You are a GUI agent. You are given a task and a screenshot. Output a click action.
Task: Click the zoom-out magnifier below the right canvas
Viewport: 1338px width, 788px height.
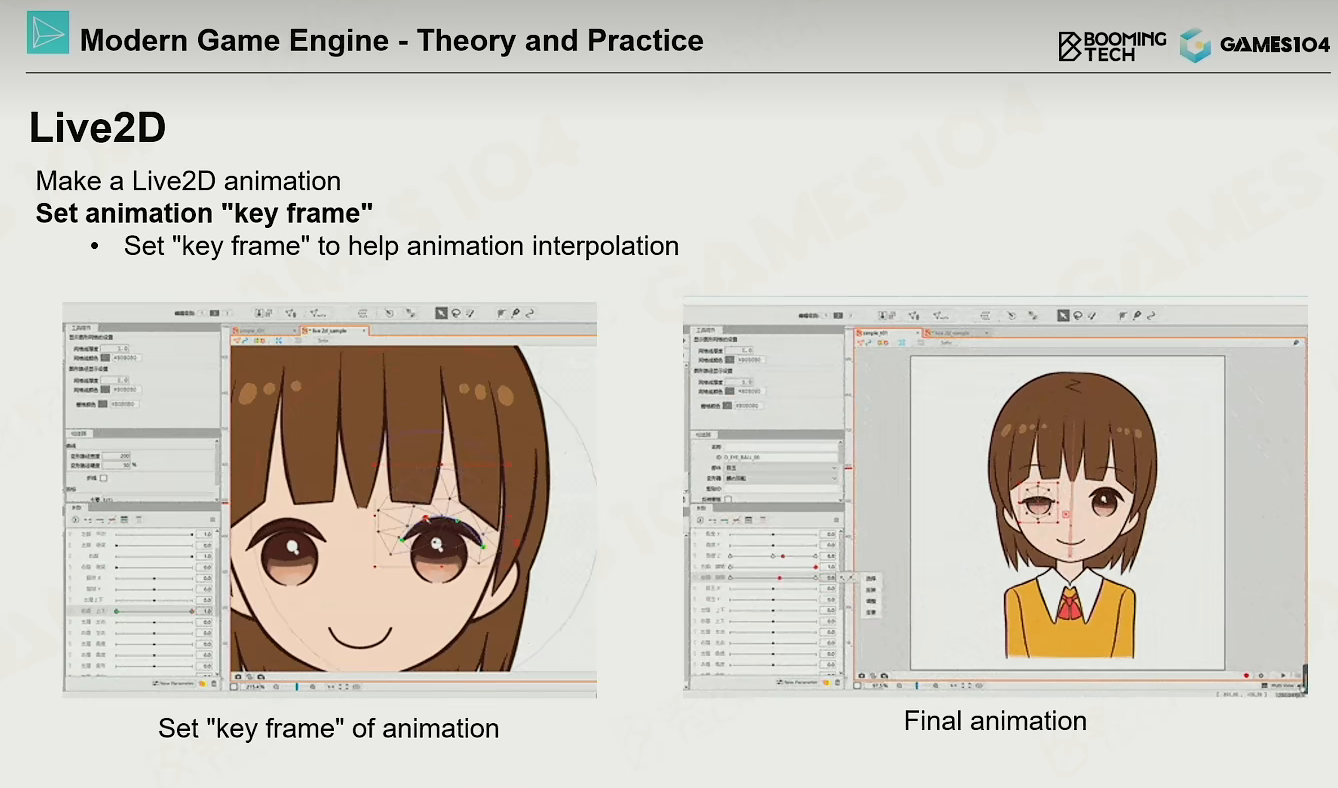tap(899, 686)
